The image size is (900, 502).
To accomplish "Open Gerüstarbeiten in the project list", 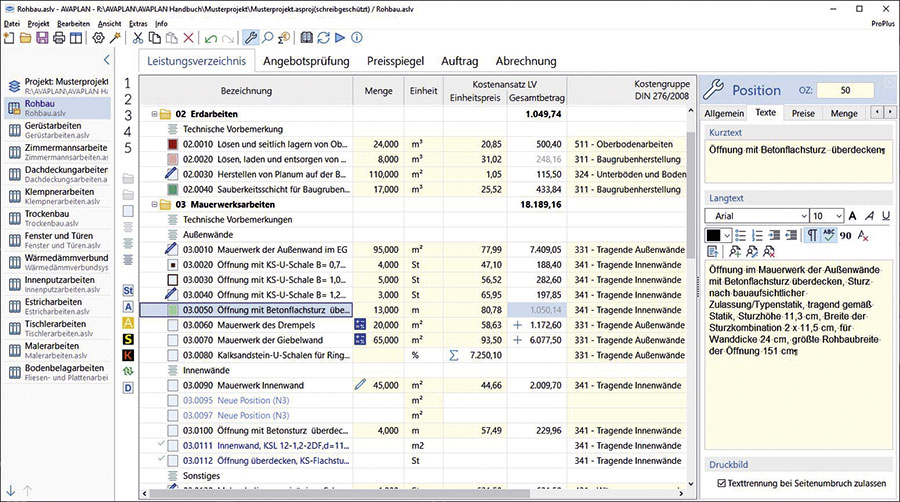I will [57, 130].
